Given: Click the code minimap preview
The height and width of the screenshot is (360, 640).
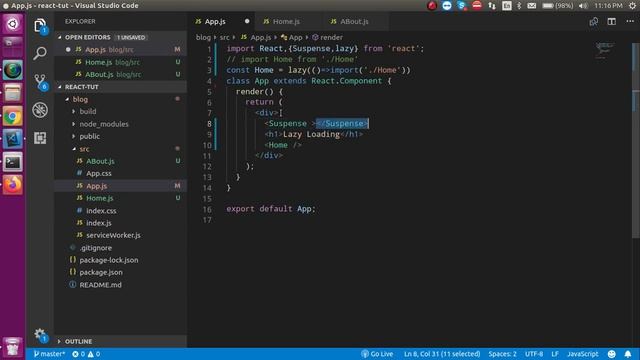Looking at the screenshot, I should tap(604, 51).
